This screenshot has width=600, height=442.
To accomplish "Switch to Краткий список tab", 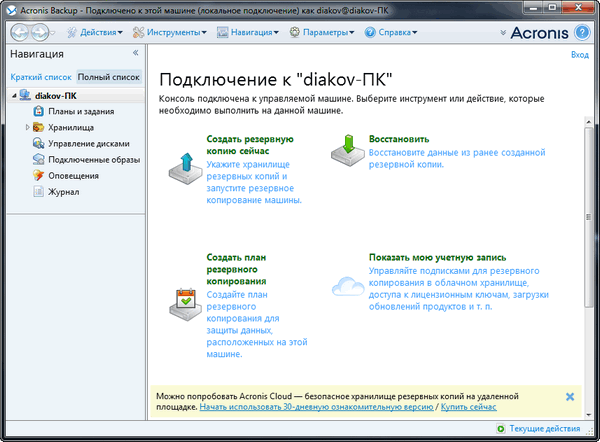I will pos(41,77).
